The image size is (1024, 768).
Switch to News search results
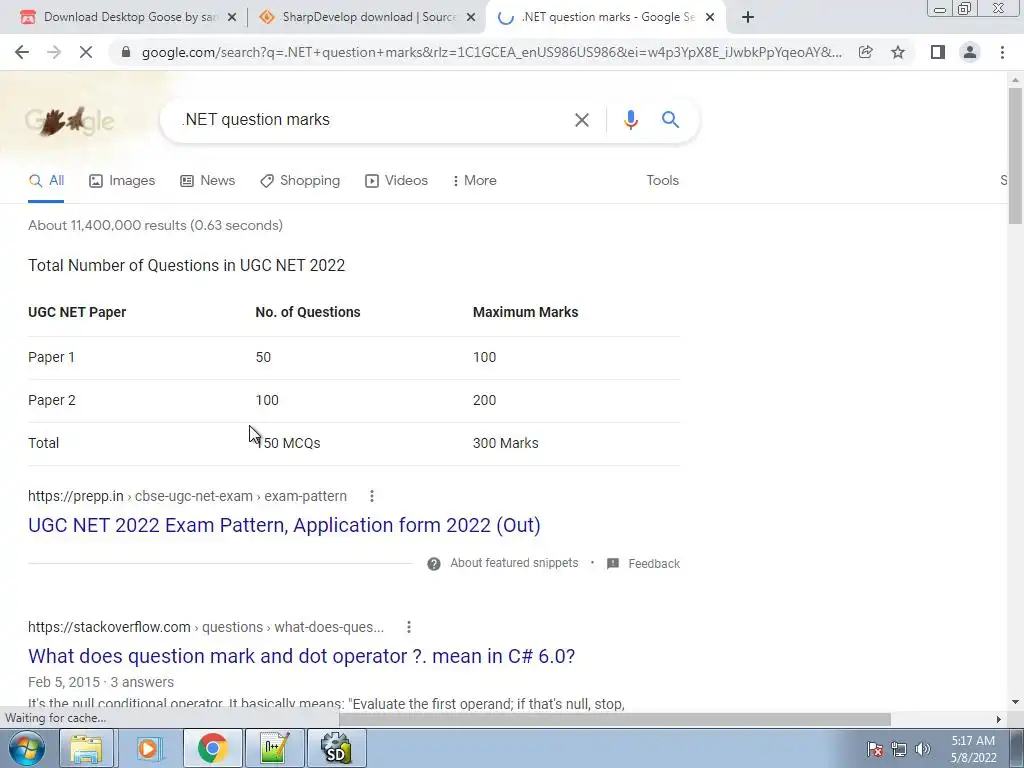tap(208, 181)
